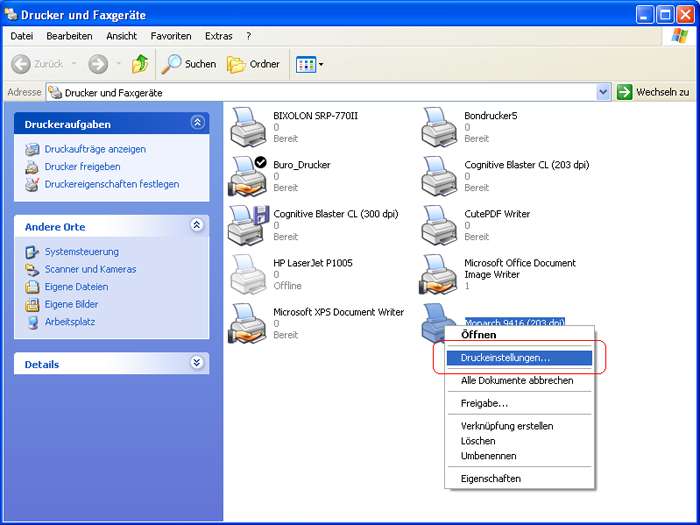Click the Scanner und Kameras icon
The height and width of the screenshot is (525, 700).
coord(32,269)
